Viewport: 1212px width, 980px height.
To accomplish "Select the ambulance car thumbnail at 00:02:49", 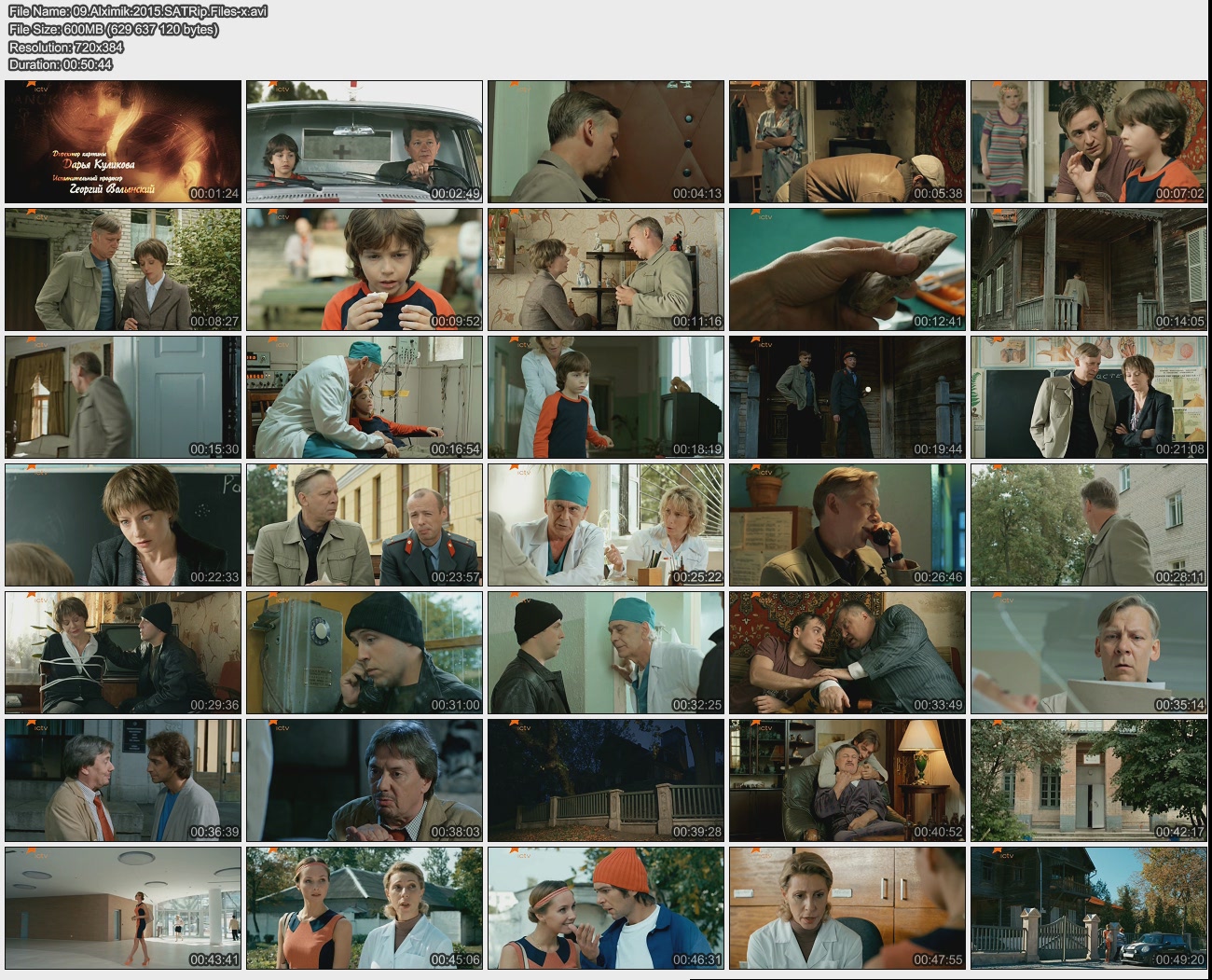I will [365, 142].
